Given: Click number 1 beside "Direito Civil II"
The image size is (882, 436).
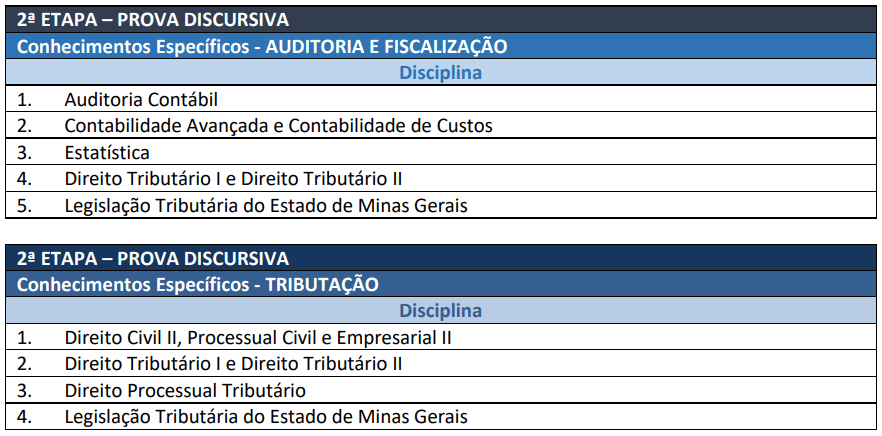Looking at the screenshot, I should pyautogui.click(x=24, y=338).
